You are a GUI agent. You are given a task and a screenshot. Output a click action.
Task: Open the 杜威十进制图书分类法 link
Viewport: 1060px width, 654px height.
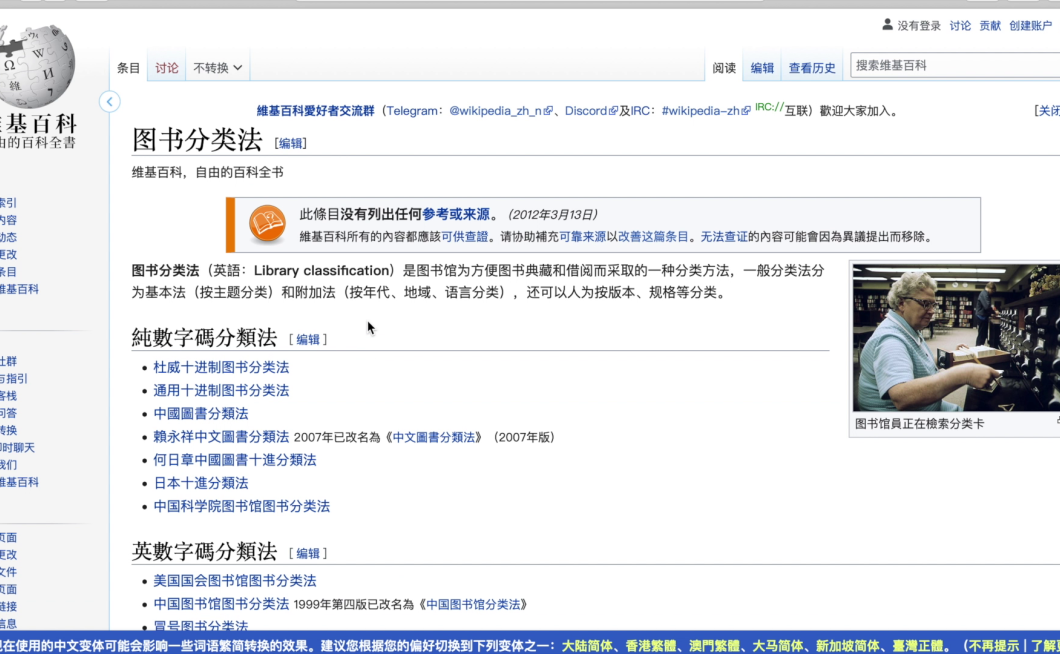(221, 367)
